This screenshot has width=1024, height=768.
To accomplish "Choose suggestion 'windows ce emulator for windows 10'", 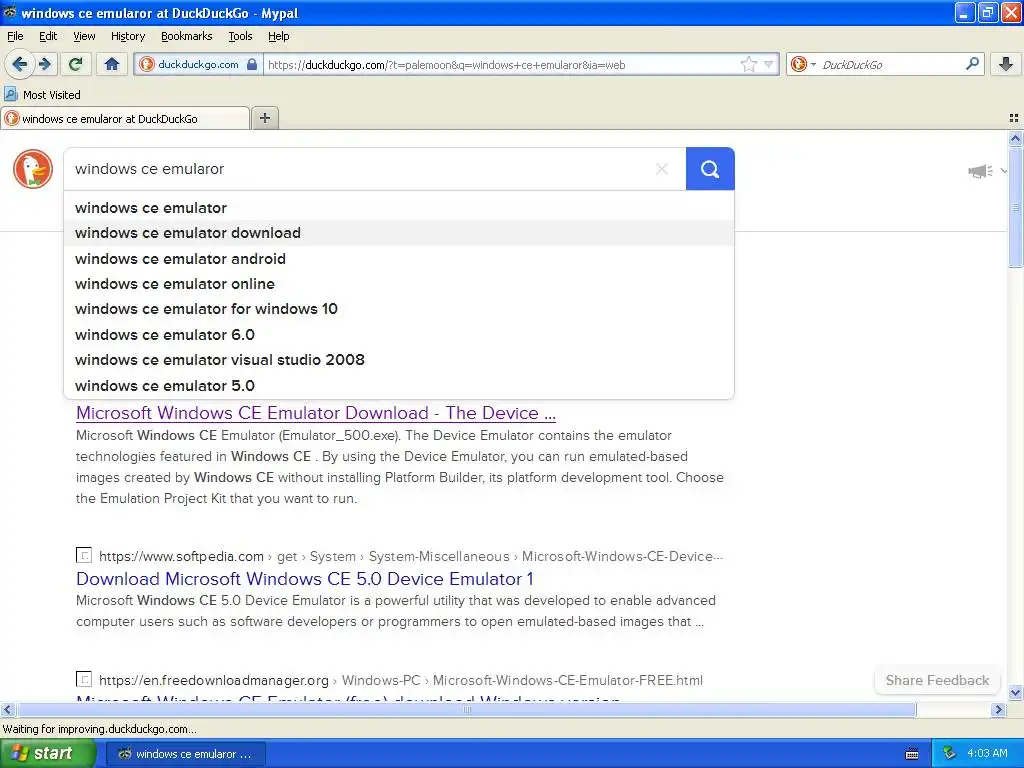I will point(399,309).
